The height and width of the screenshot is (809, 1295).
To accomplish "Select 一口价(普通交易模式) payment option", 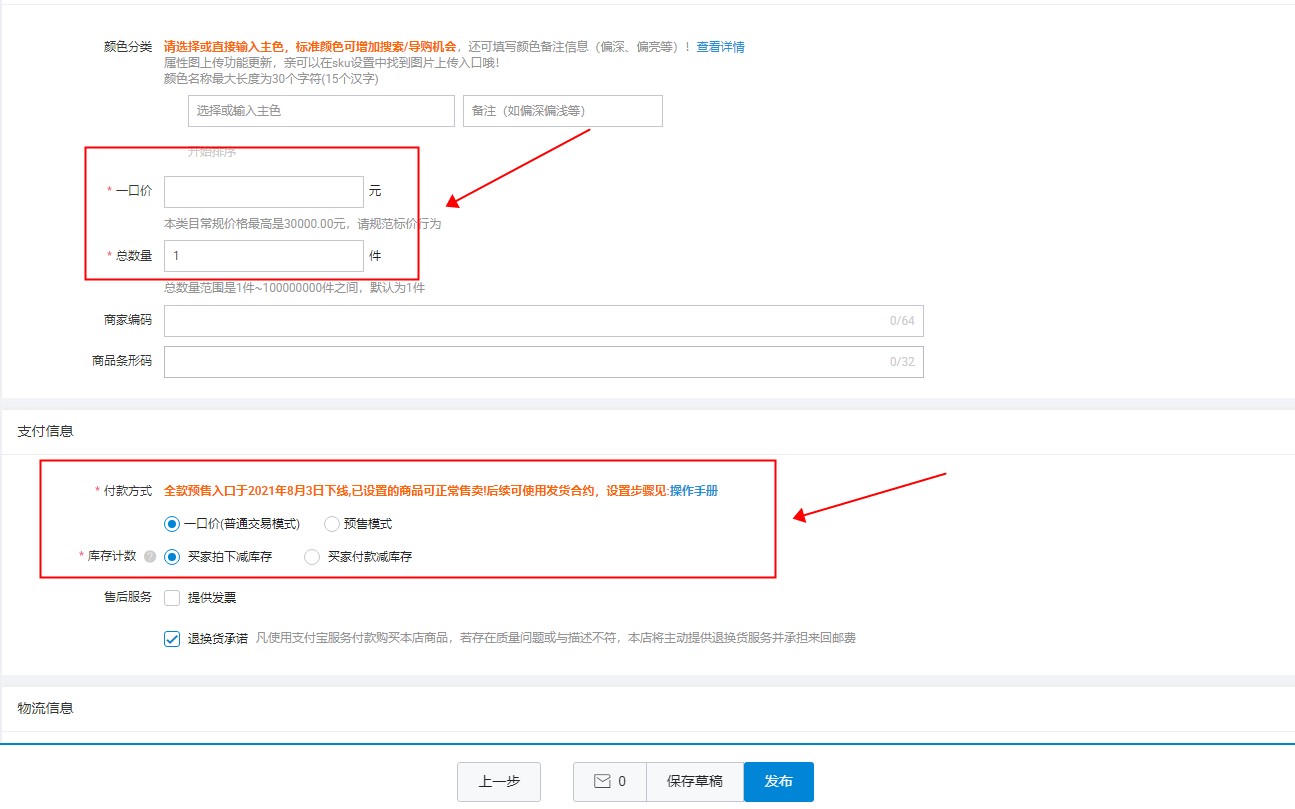I will [173, 524].
